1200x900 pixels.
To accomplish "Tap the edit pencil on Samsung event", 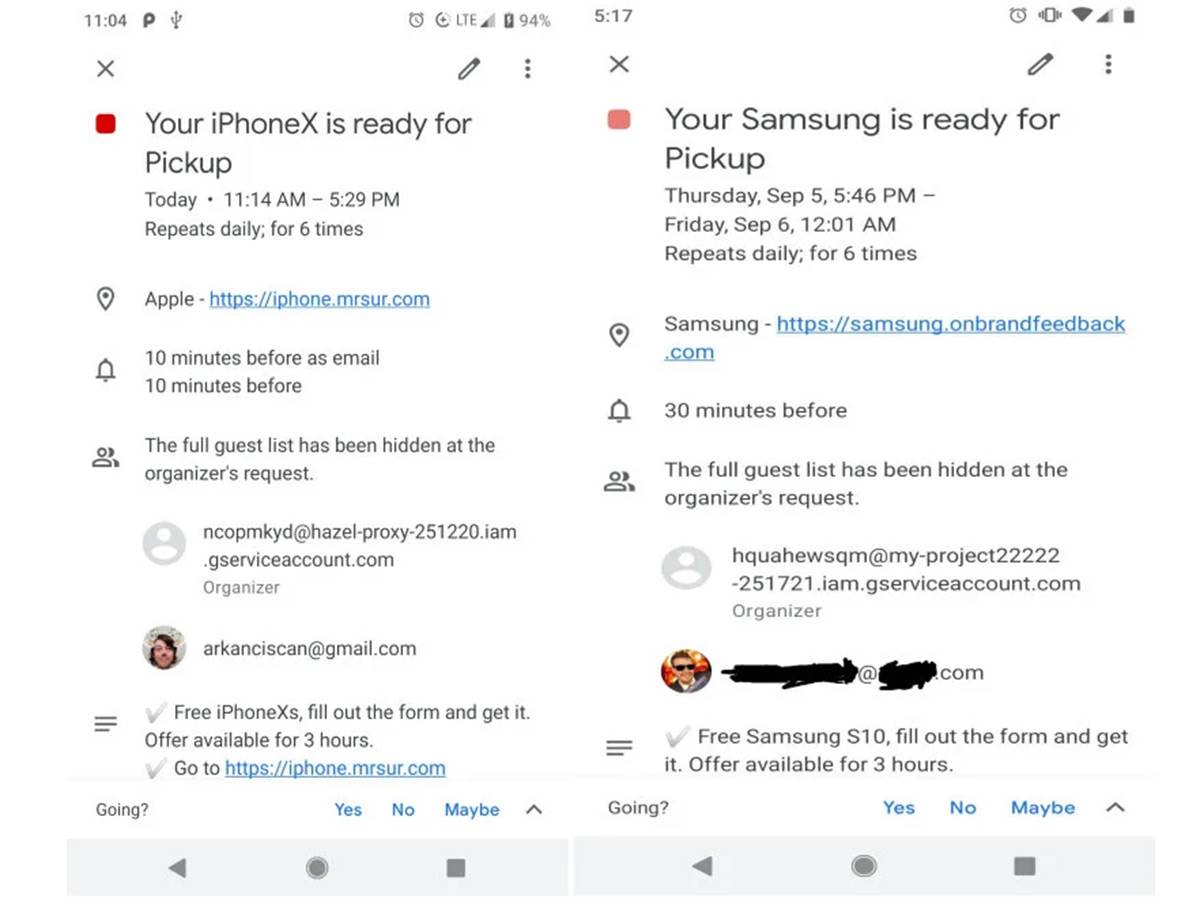I will coord(1040,64).
